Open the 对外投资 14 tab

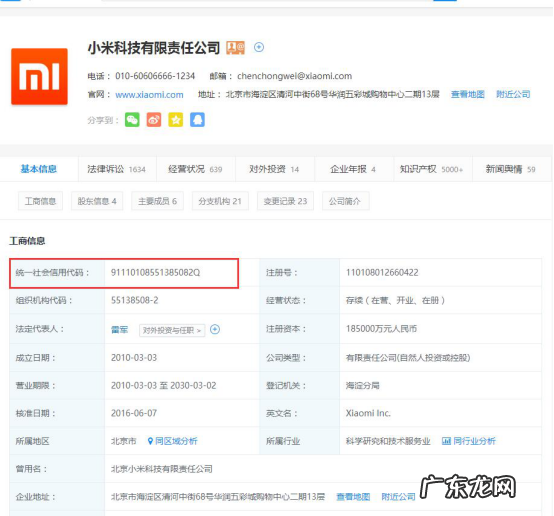click(x=274, y=169)
